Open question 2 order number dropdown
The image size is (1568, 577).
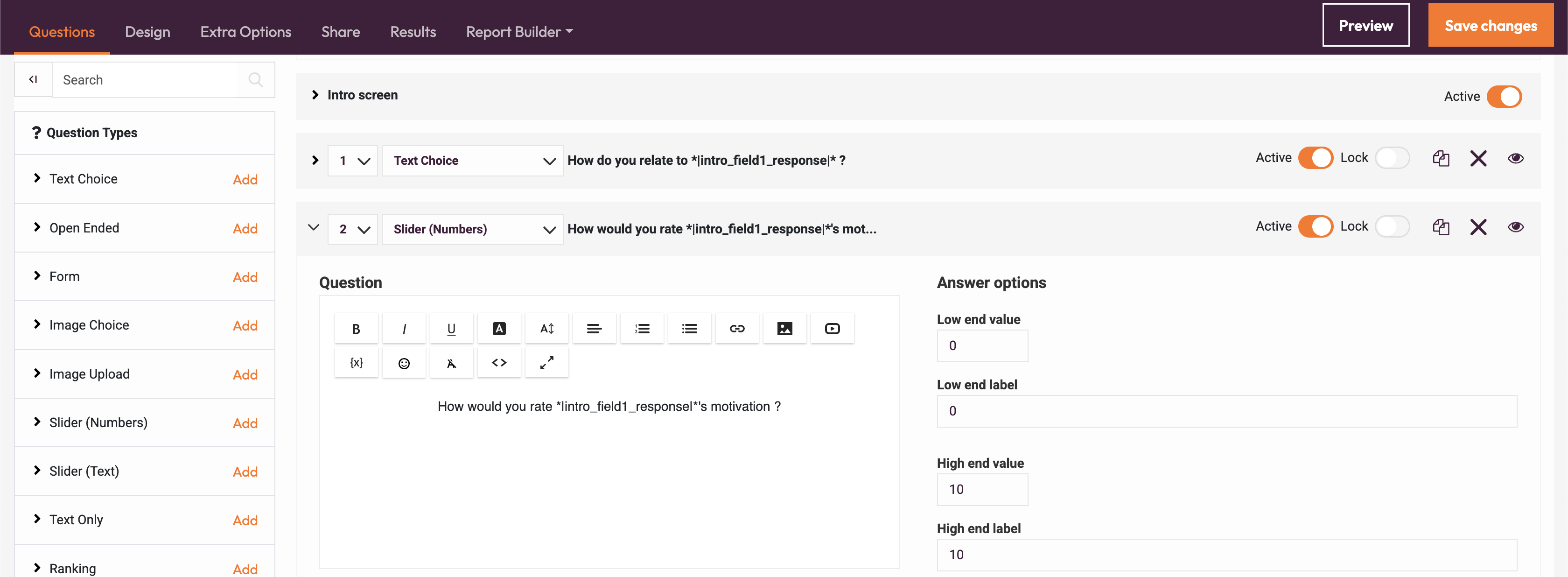coord(353,230)
